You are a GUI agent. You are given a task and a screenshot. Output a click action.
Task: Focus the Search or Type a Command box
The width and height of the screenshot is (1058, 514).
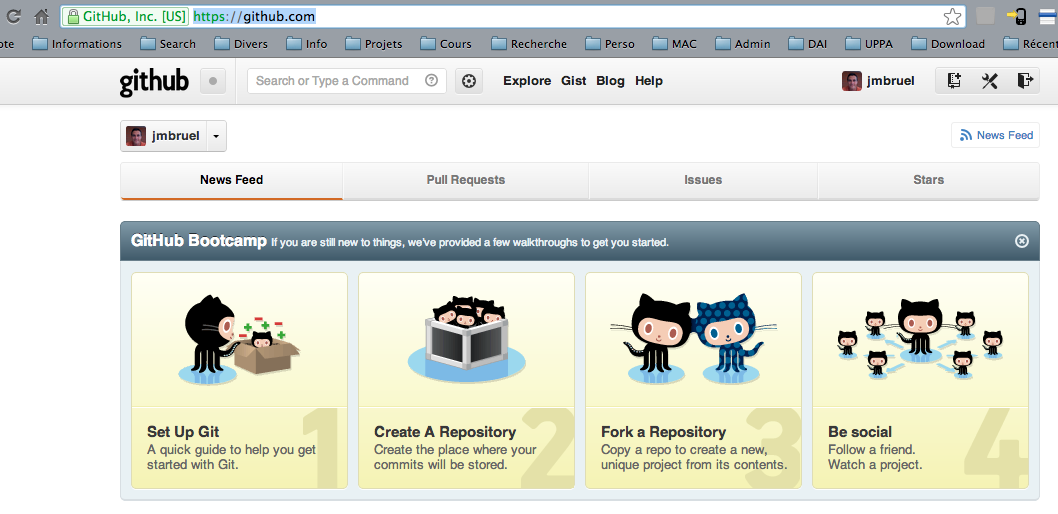[346, 81]
